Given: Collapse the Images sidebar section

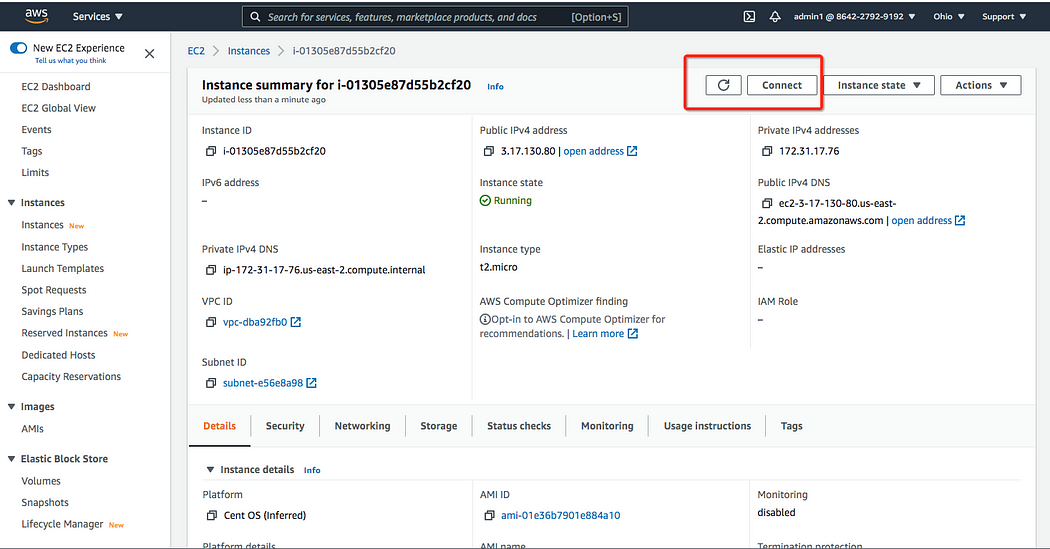Looking at the screenshot, I should coord(11,406).
